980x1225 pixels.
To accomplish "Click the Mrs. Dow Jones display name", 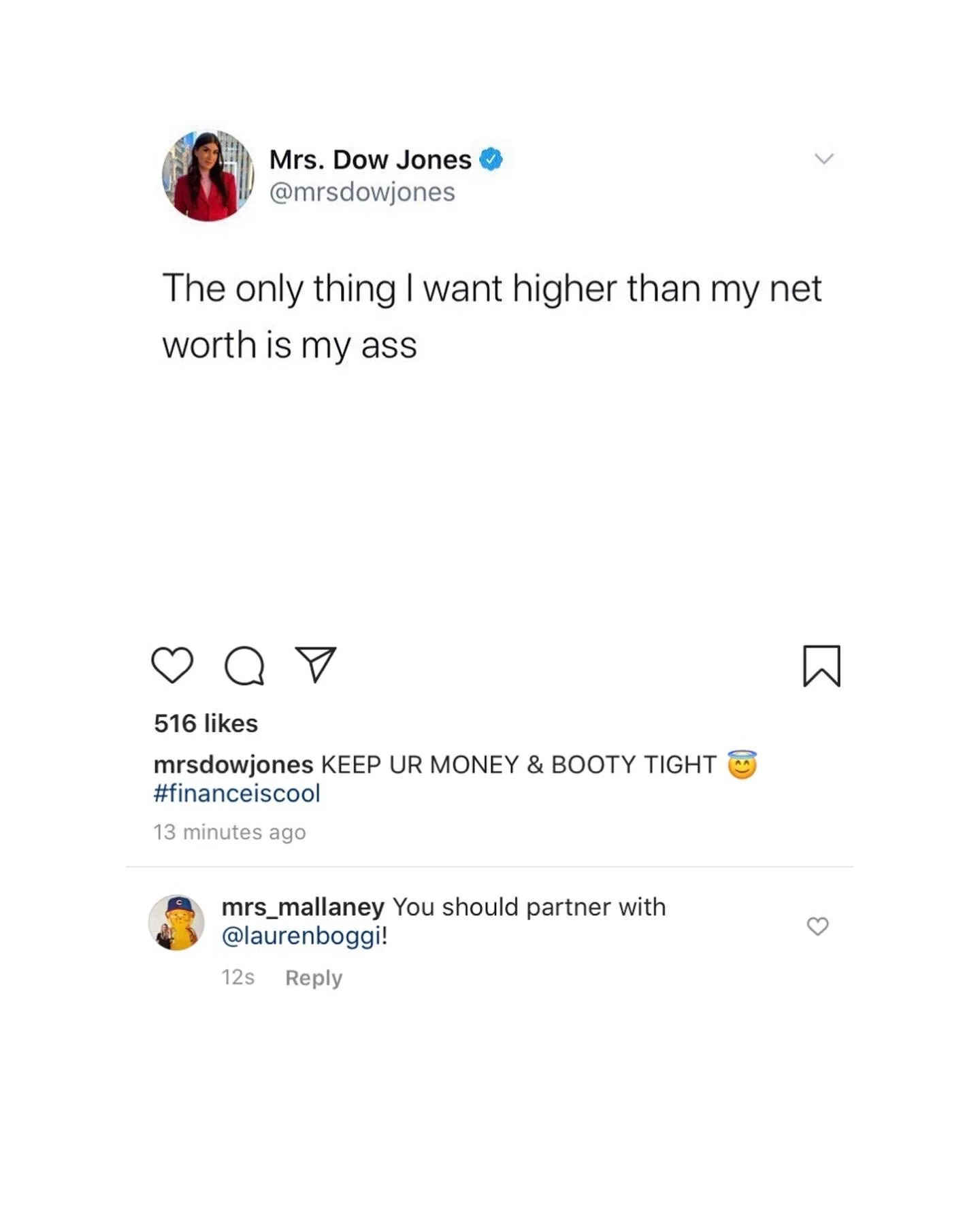I will (x=370, y=160).
